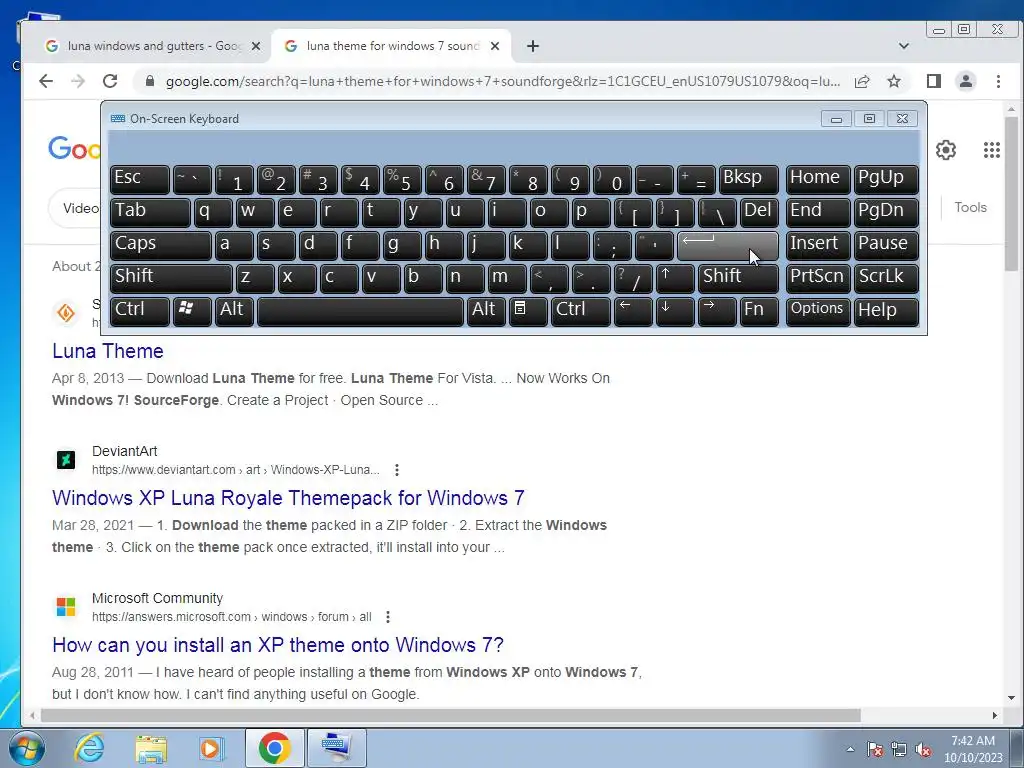Click the Del key
The image size is (1024, 768).
(760, 212)
